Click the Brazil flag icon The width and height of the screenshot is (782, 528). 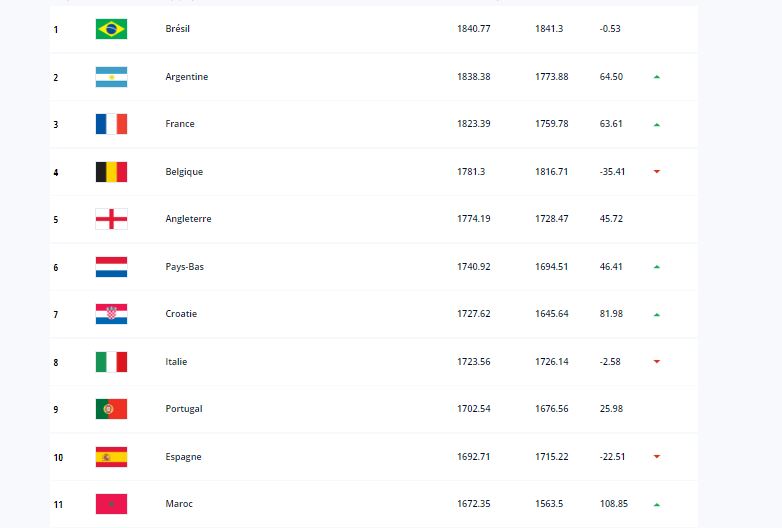[x=111, y=29]
